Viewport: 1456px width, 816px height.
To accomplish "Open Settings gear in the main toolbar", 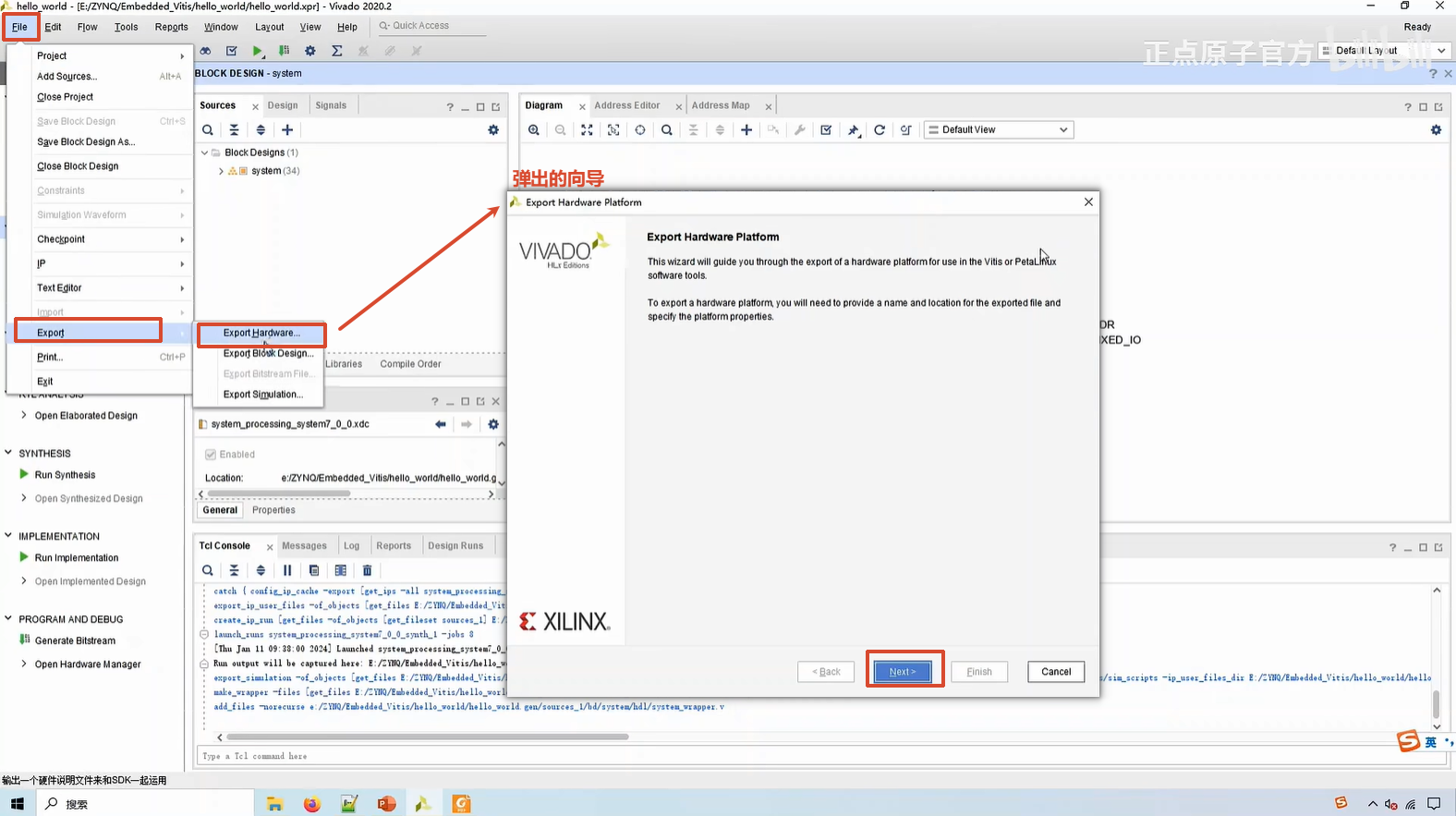I will [310, 51].
